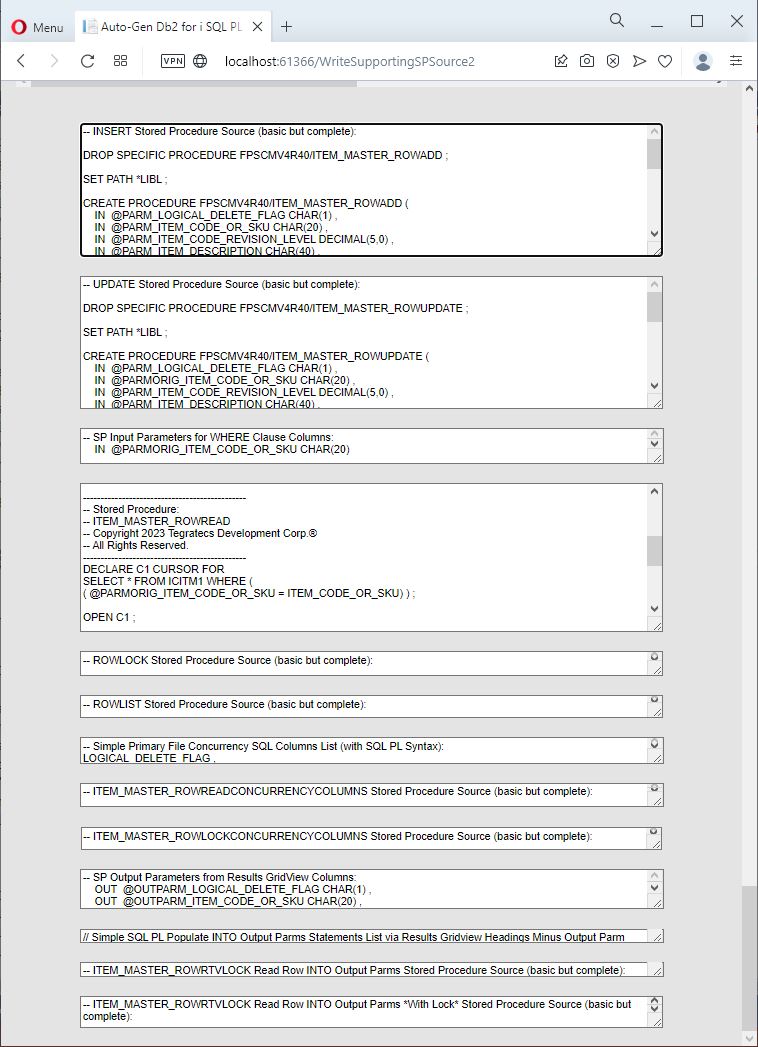Click the page vertical scrollbar thumb
The width and height of the screenshot is (758, 1047).
[x=749, y=958]
